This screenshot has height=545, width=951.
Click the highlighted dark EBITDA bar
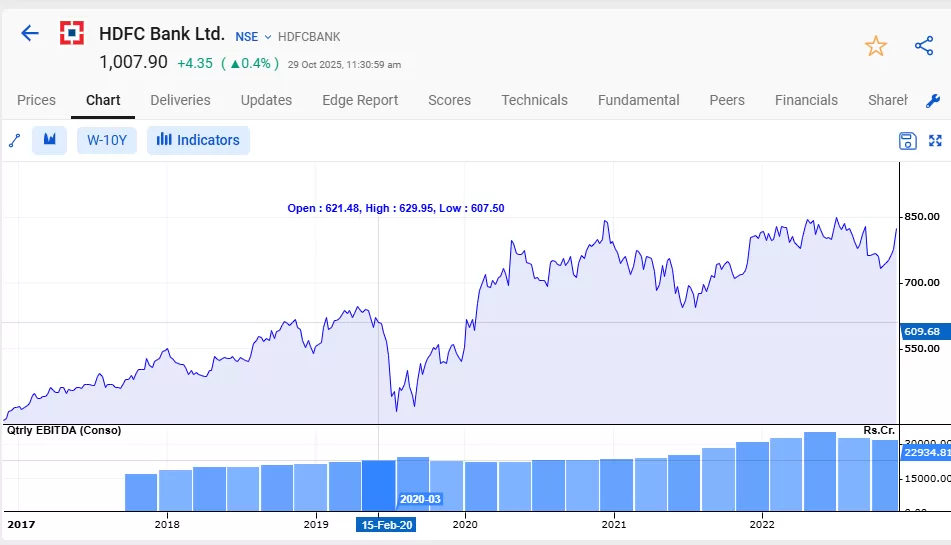pos(378,486)
